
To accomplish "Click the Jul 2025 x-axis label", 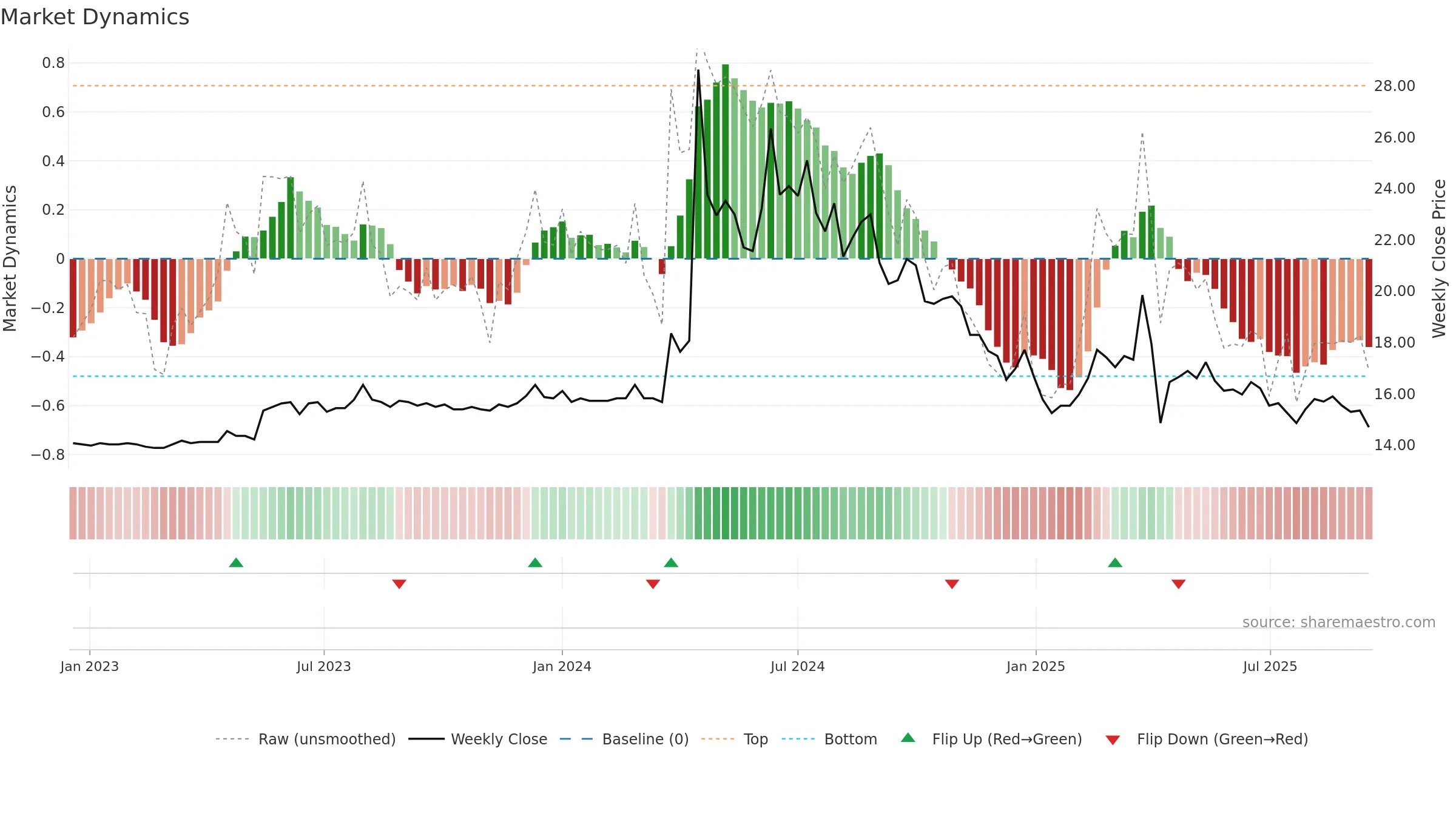I will (1270, 666).
